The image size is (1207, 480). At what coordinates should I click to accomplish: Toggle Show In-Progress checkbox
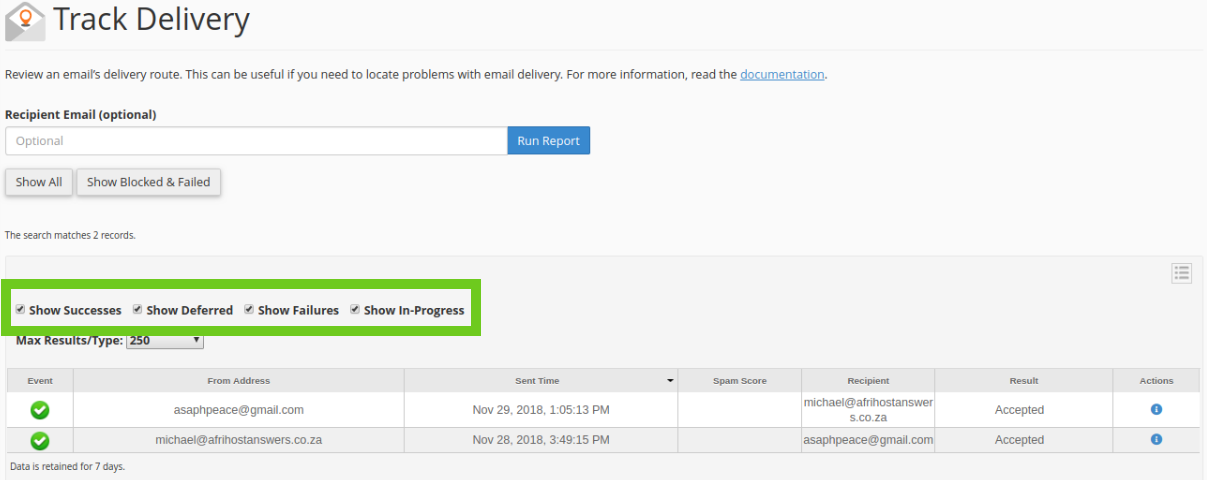point(355,310)
